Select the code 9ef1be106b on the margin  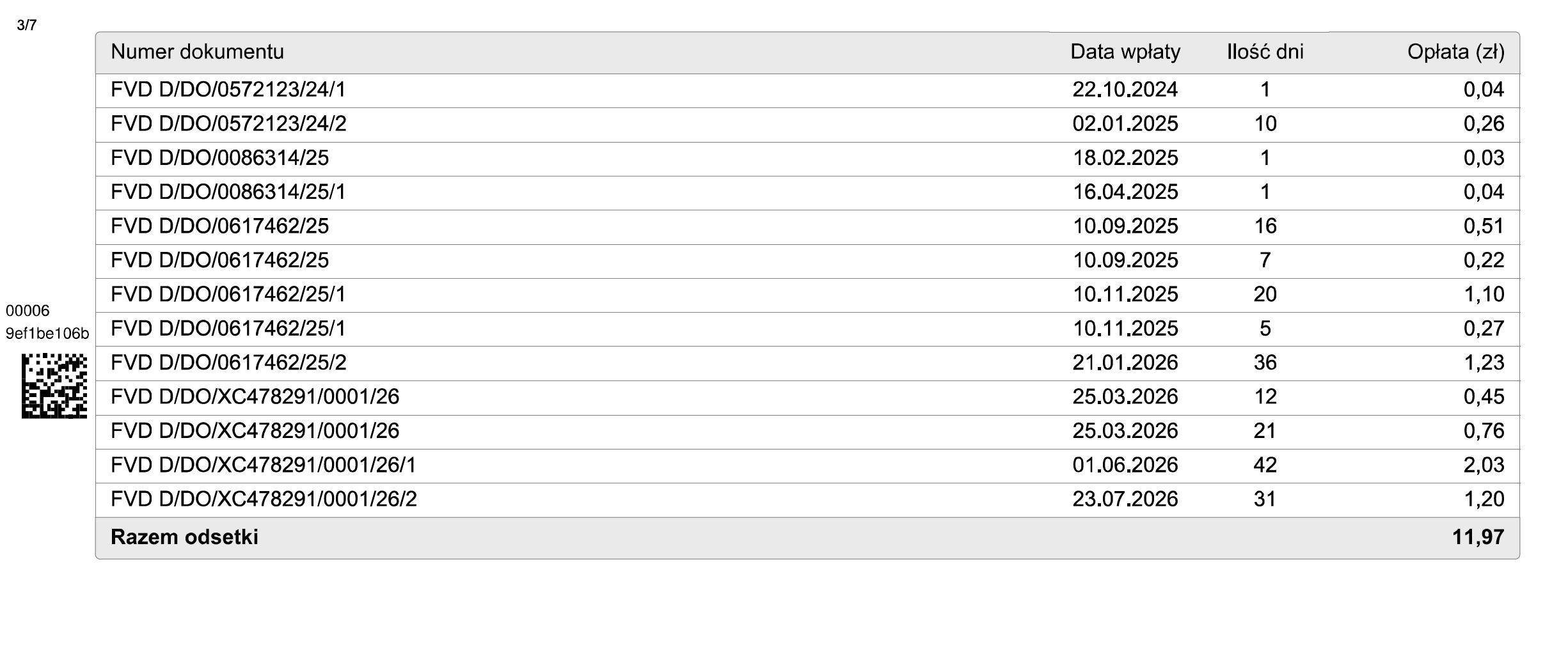click(47, 333)
